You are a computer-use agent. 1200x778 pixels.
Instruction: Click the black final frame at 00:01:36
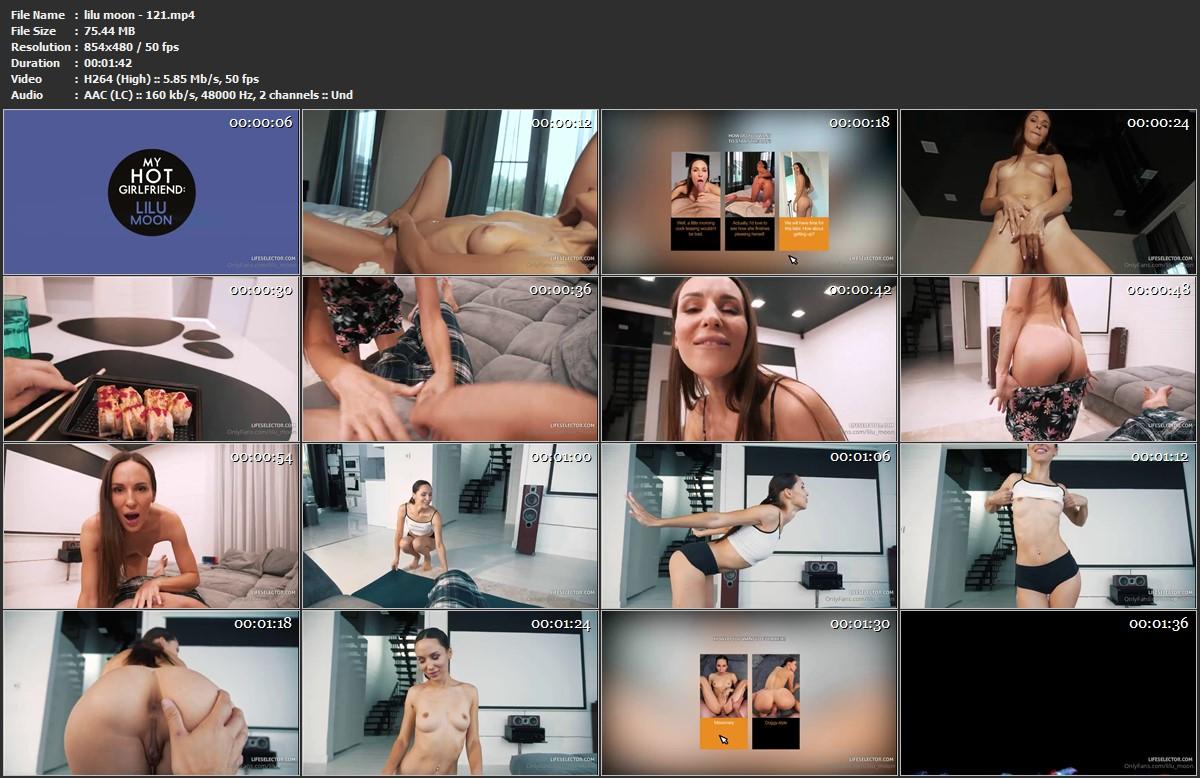pyautogui.click(x=1048, y=693)
